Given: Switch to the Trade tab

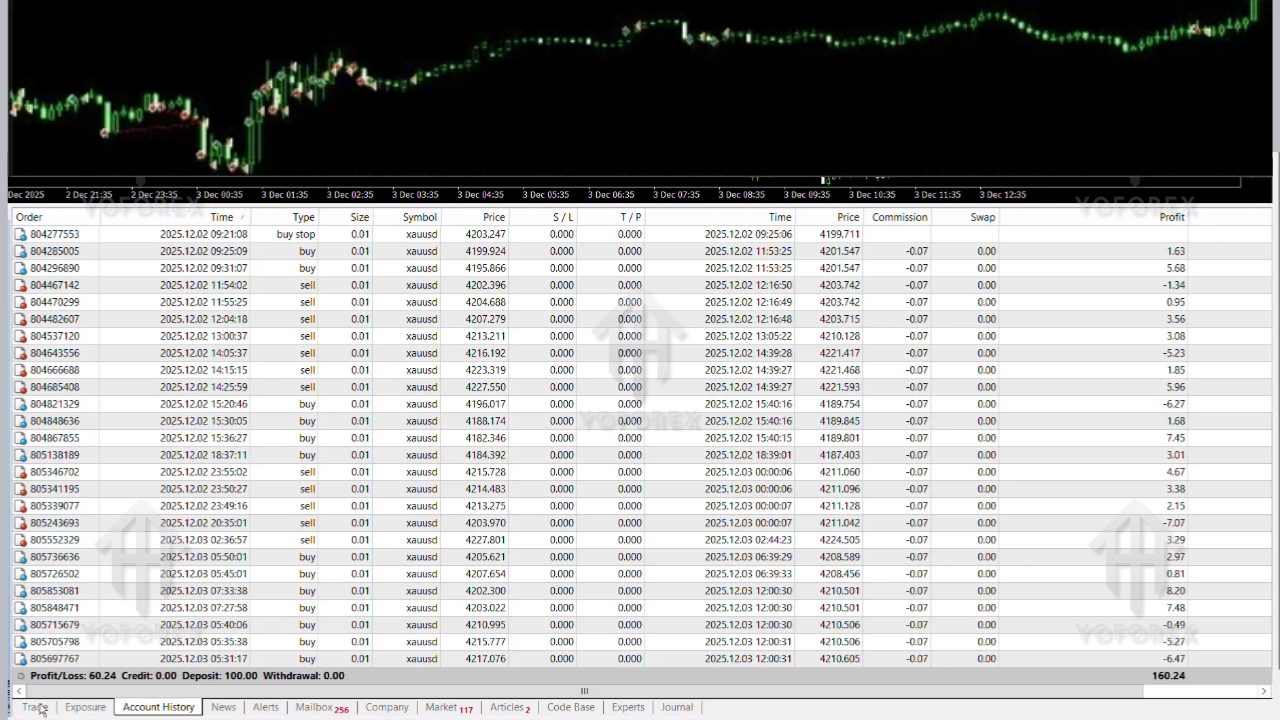Looking at the screenshot, I should [34, 707].
